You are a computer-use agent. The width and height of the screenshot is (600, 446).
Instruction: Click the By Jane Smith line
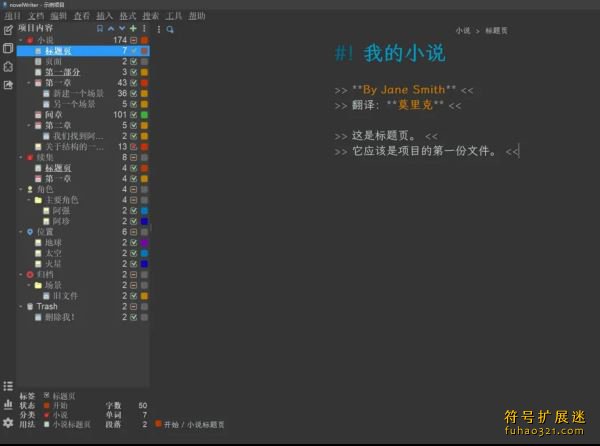(x=404, y=90)
